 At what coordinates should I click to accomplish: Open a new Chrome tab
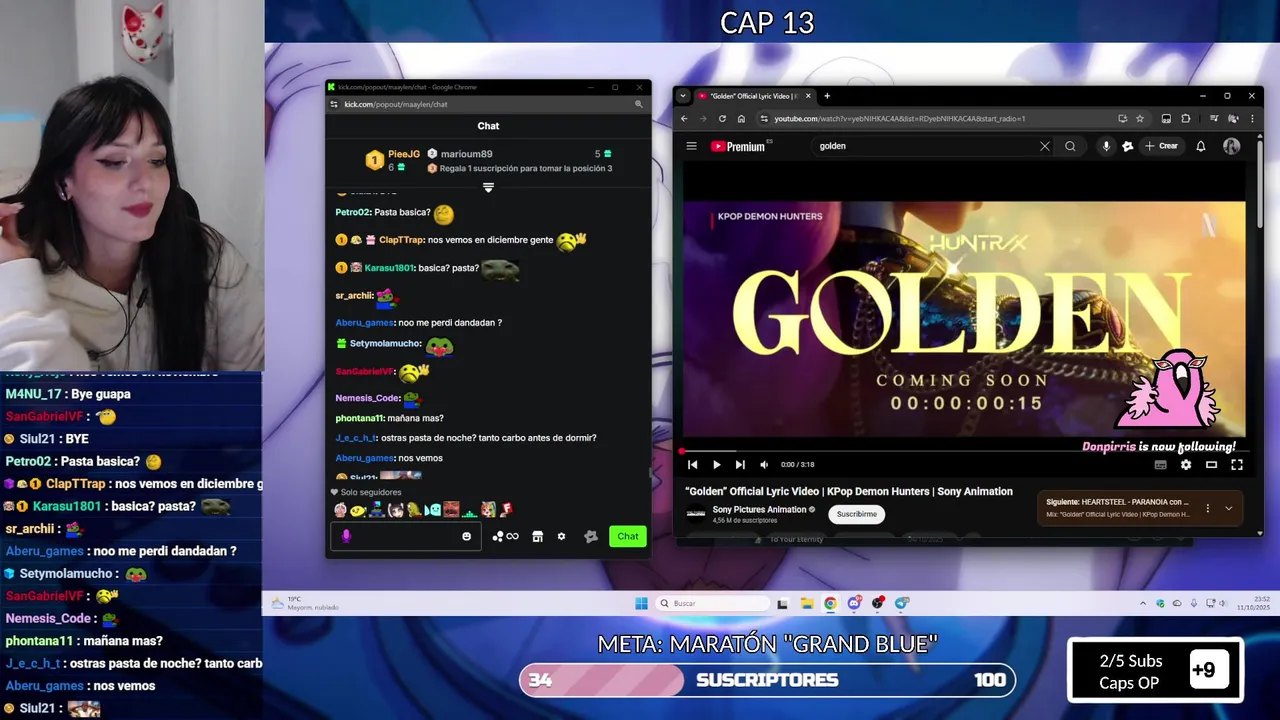[827, 96]
